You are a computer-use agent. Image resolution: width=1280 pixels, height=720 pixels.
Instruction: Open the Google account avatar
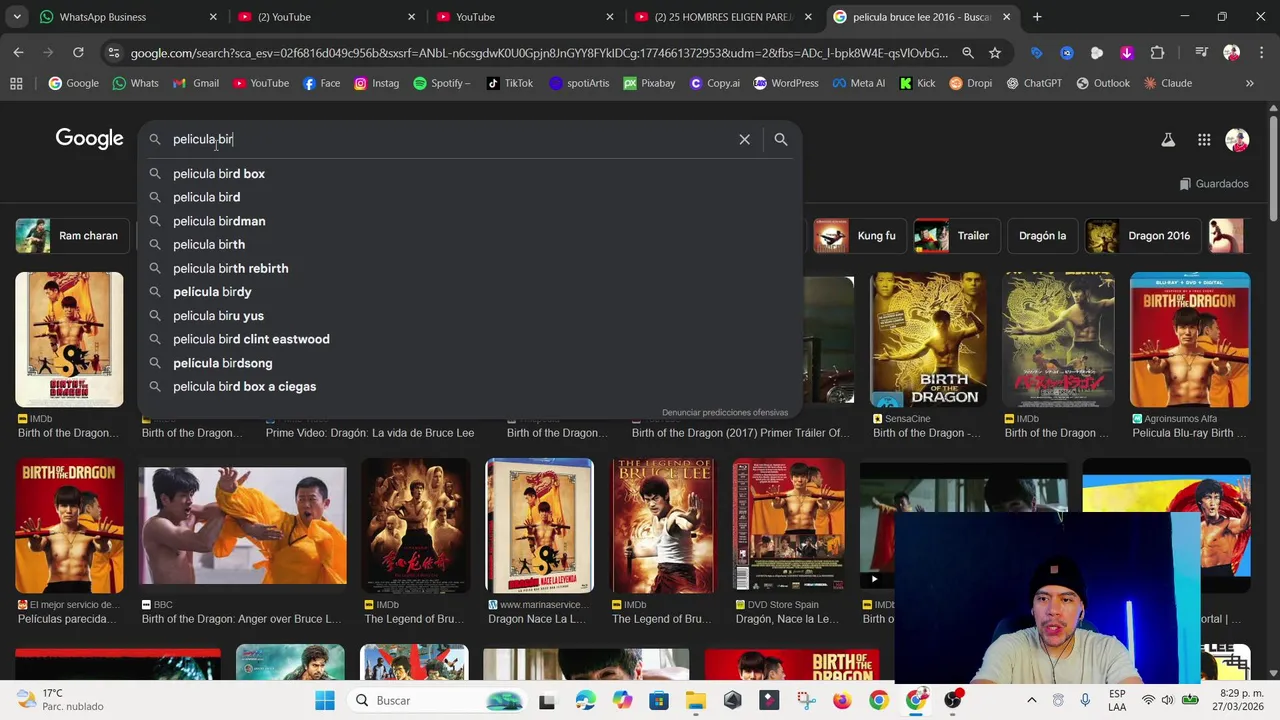(1237, 140)
